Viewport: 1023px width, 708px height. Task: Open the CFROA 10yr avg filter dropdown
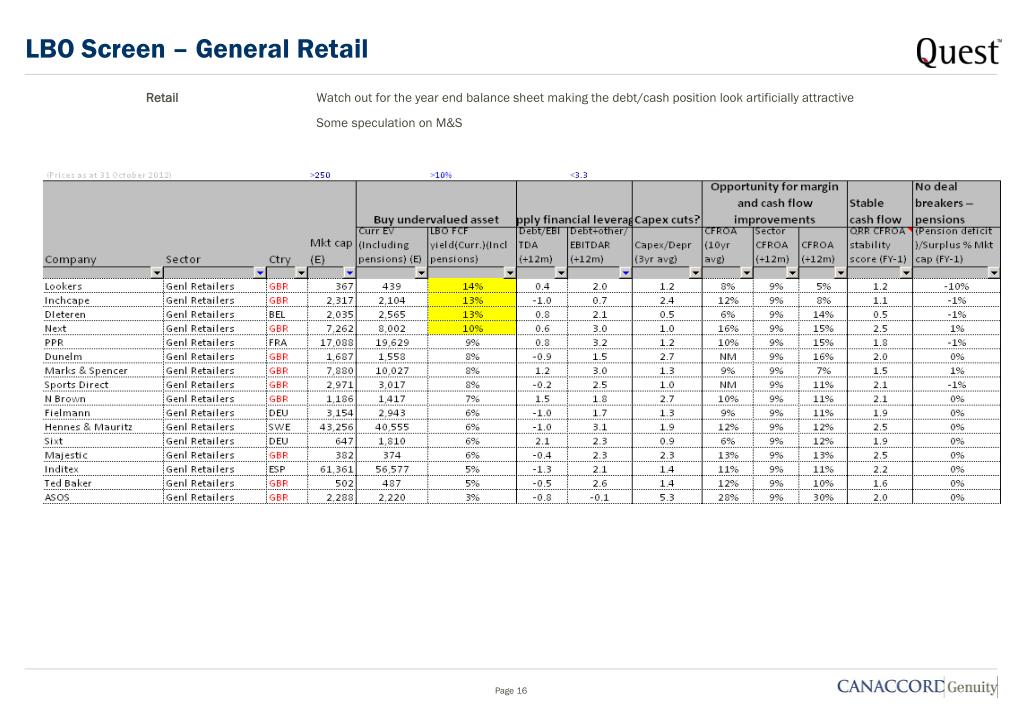[746, 272]
